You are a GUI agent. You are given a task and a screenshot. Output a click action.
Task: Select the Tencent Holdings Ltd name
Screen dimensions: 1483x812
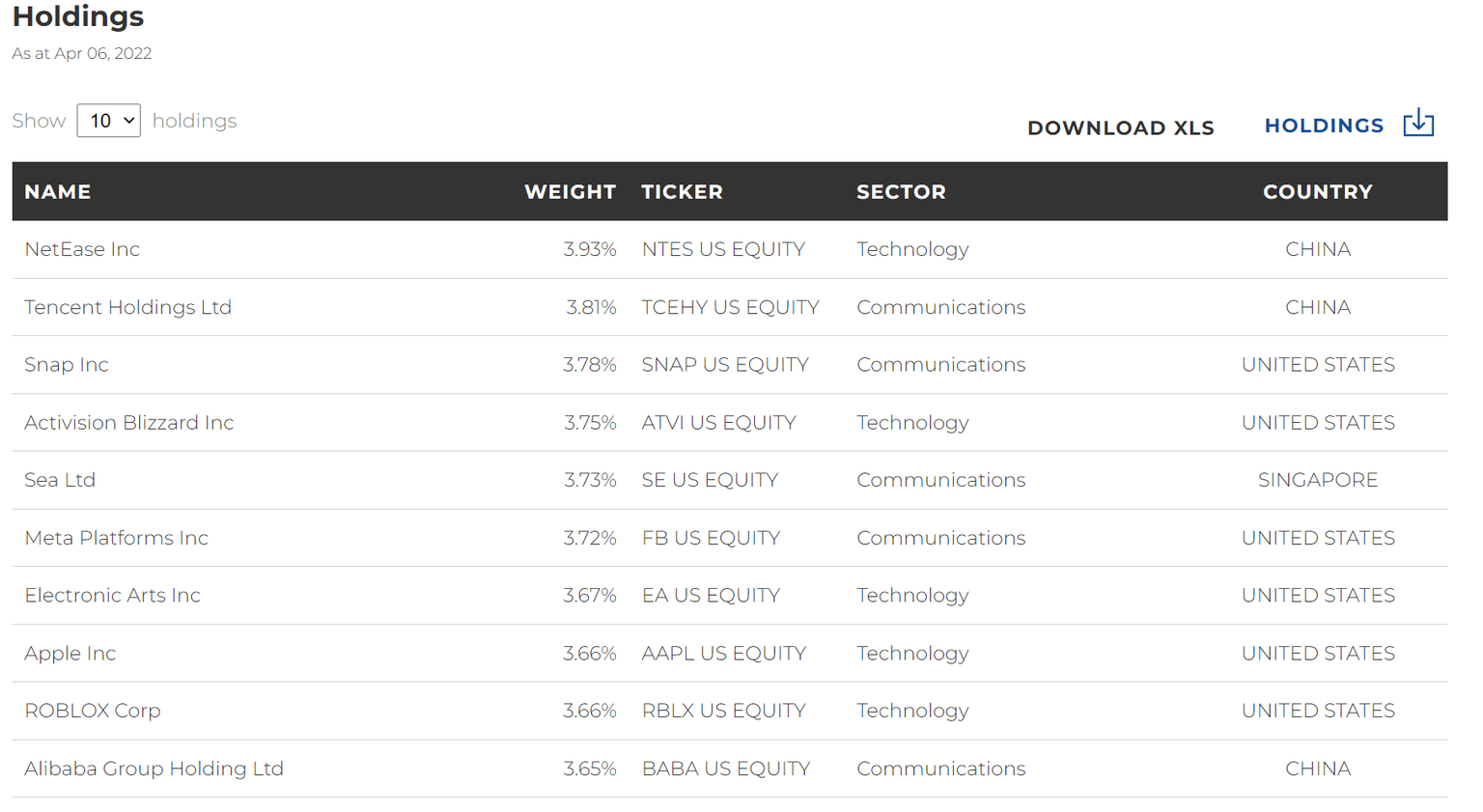click(127, 307)
